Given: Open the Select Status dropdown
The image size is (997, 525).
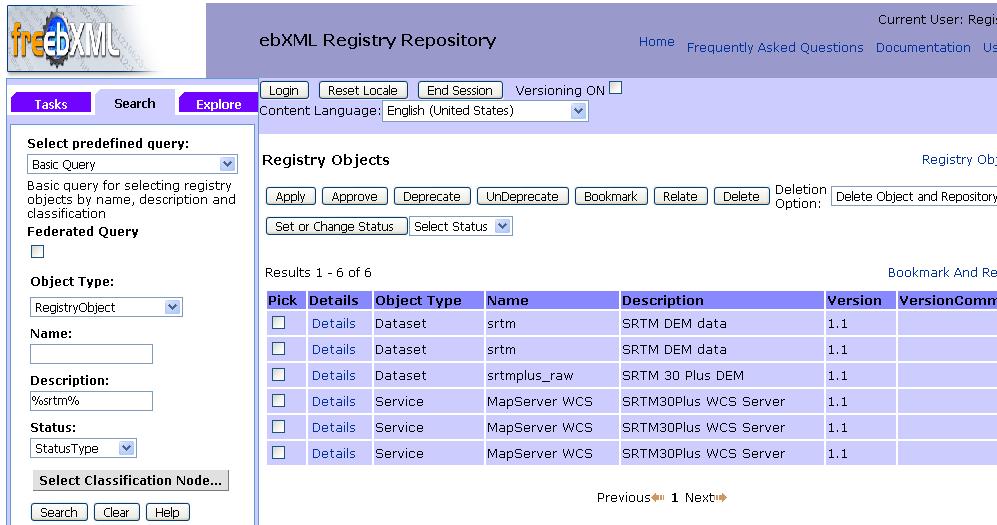Looking at the screenshot, I should point(461,227).
